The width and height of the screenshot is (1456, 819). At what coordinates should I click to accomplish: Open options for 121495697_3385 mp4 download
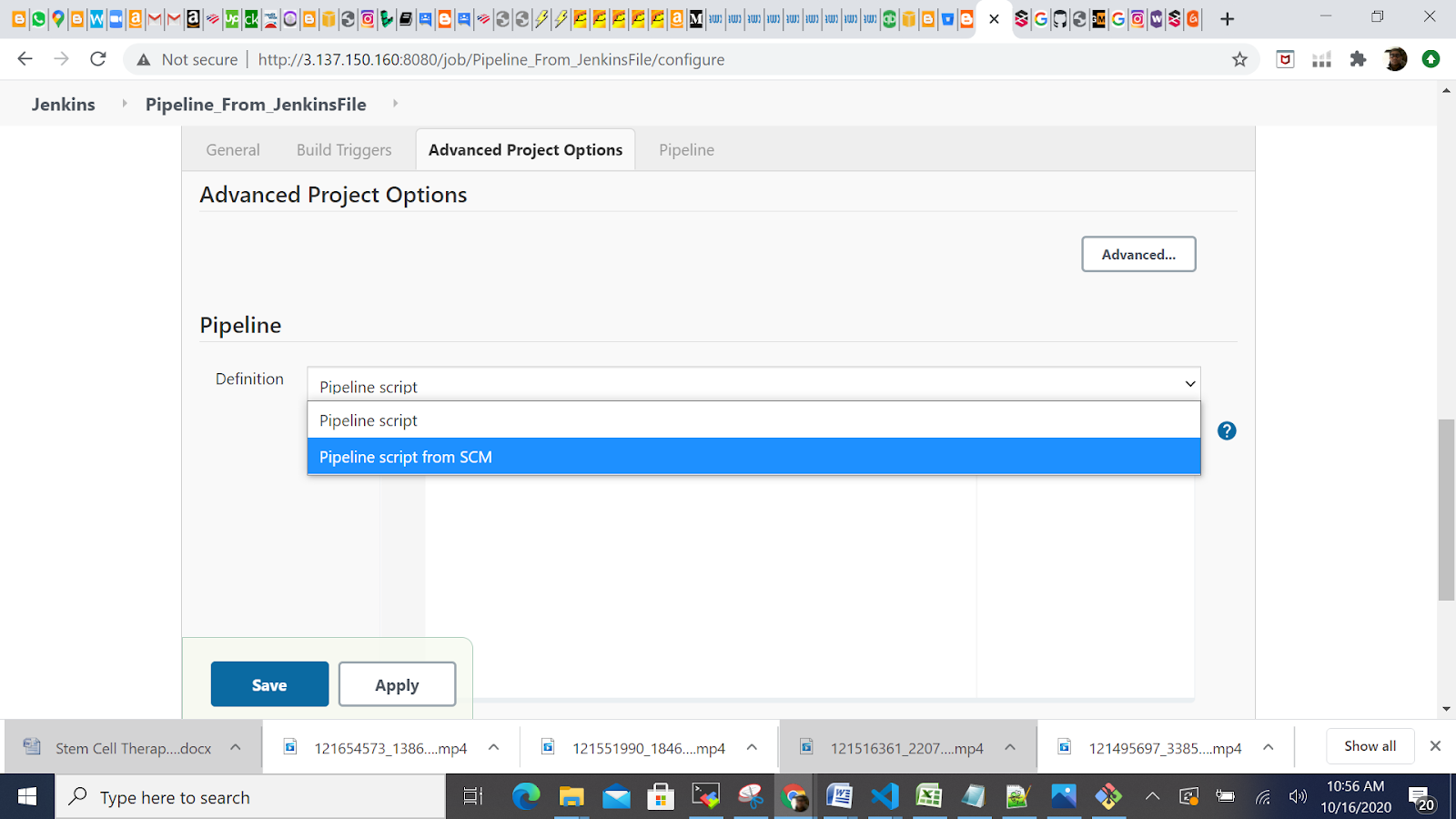[1268, 747]
